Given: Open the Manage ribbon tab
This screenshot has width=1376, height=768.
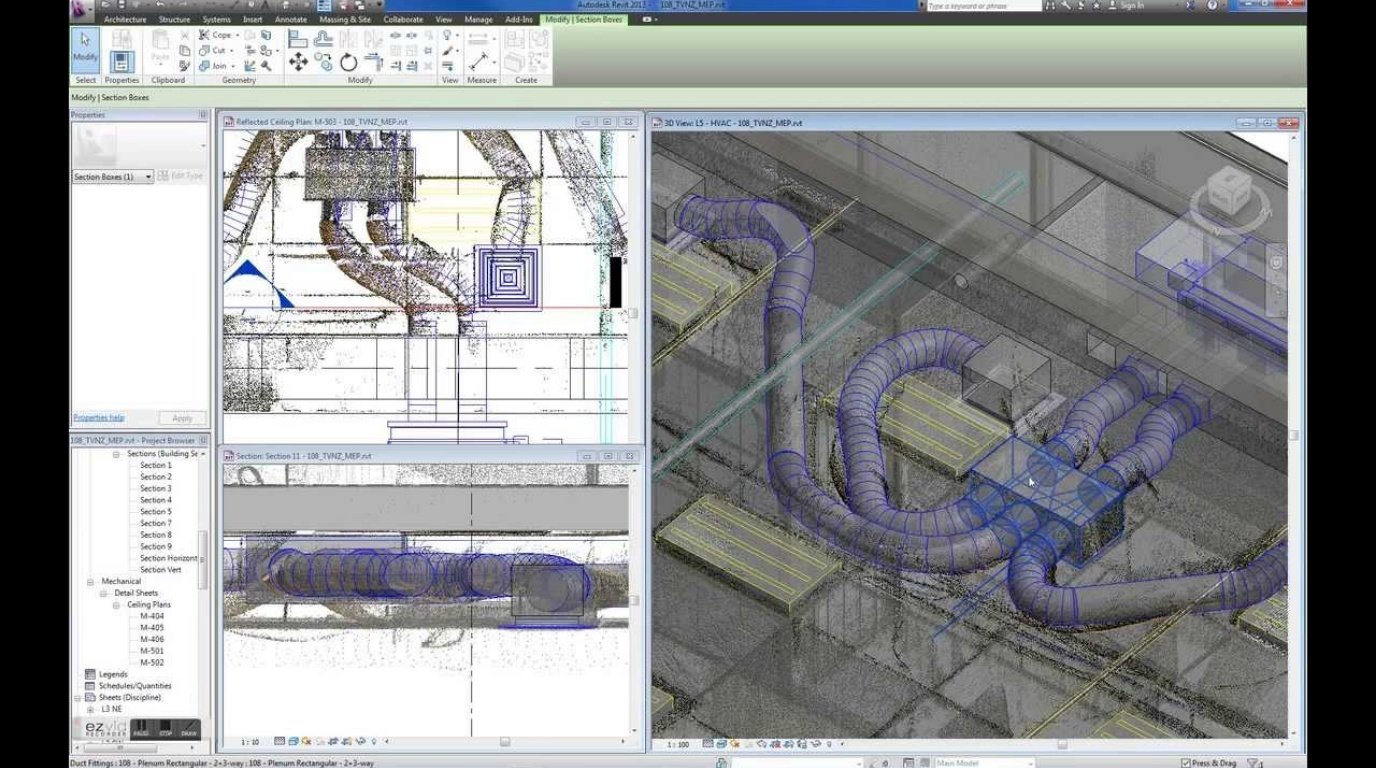Looking at the screenshot, I should [478, 19].
